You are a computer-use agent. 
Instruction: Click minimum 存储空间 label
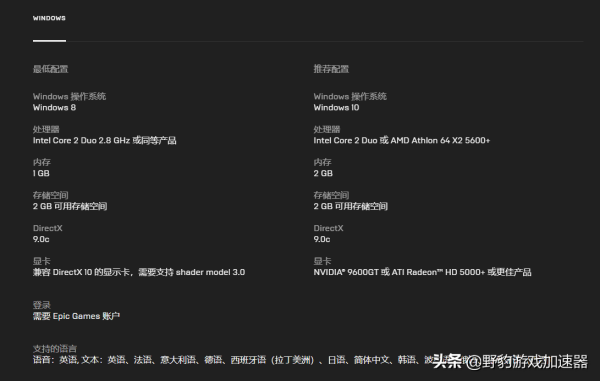(51, 195)
